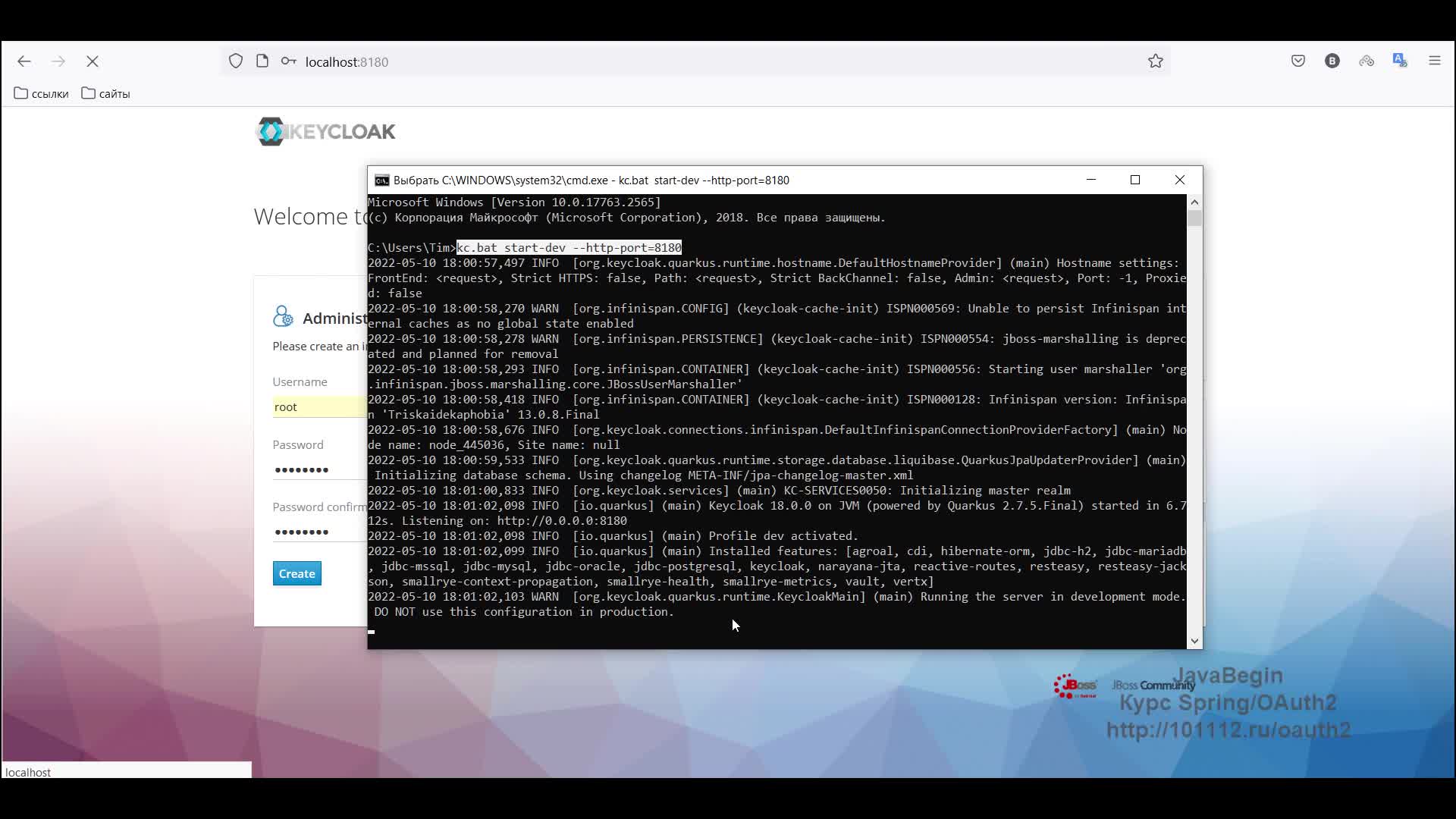
Task: Click the browser forward arrow
Action: (58, 61)
